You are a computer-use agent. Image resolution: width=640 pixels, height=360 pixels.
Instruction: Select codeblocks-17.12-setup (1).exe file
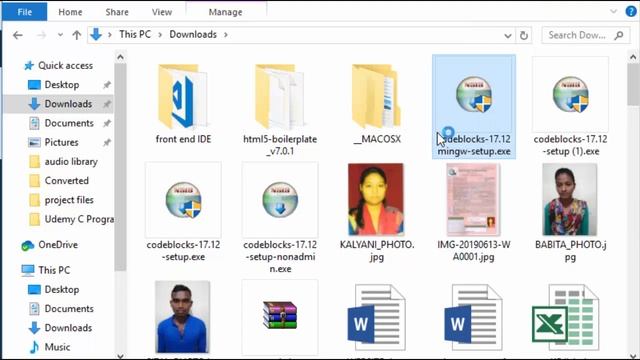click(570, 107)
